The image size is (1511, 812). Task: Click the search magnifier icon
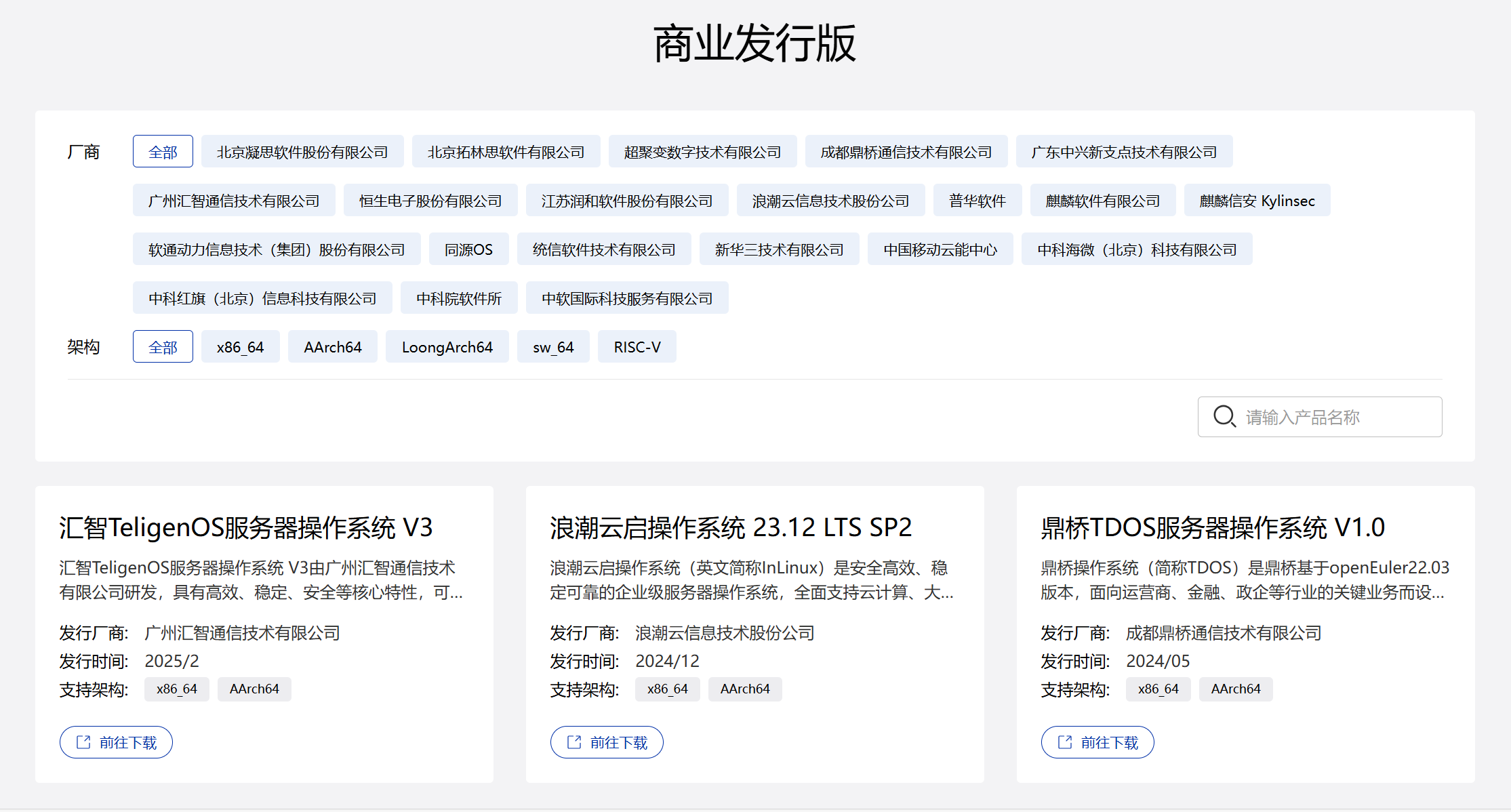pyautogui.click(x=1224, y=416)
